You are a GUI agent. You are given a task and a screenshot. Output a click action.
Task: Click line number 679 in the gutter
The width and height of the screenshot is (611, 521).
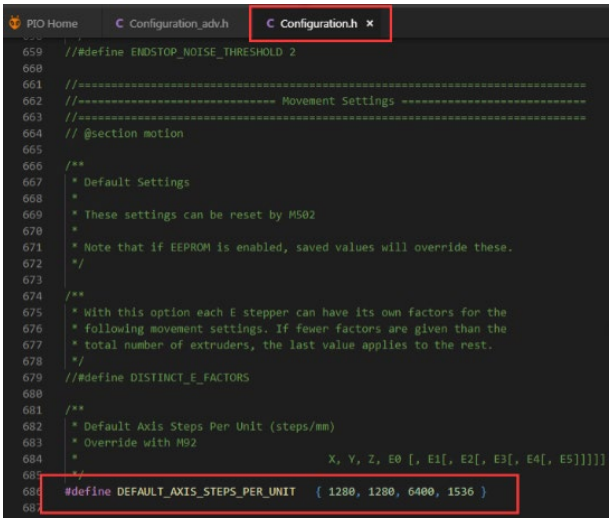click(31, 377)
